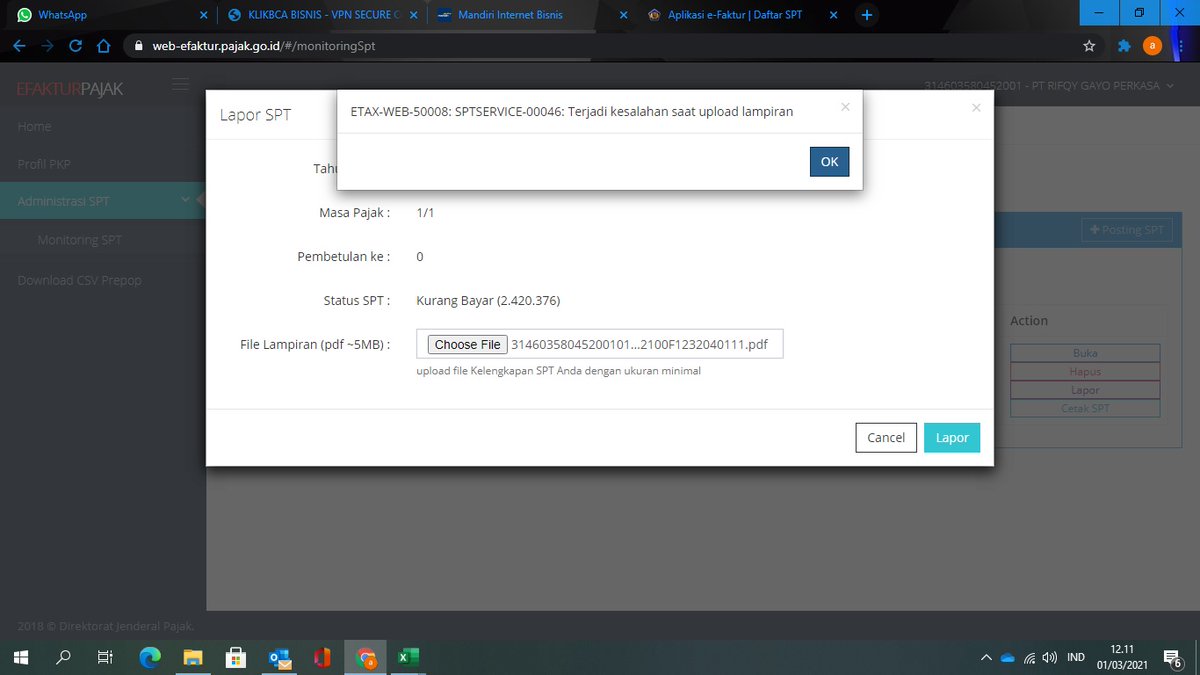The height and width of the screenshot is (675, 1200).
Task: Click the Hapus action button
Action: 1085,371
